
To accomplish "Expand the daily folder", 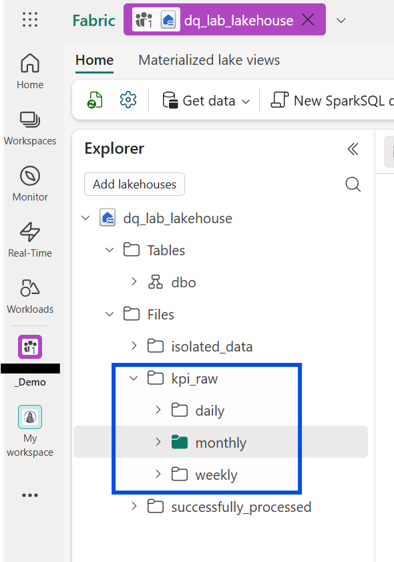I will (158, 410).
